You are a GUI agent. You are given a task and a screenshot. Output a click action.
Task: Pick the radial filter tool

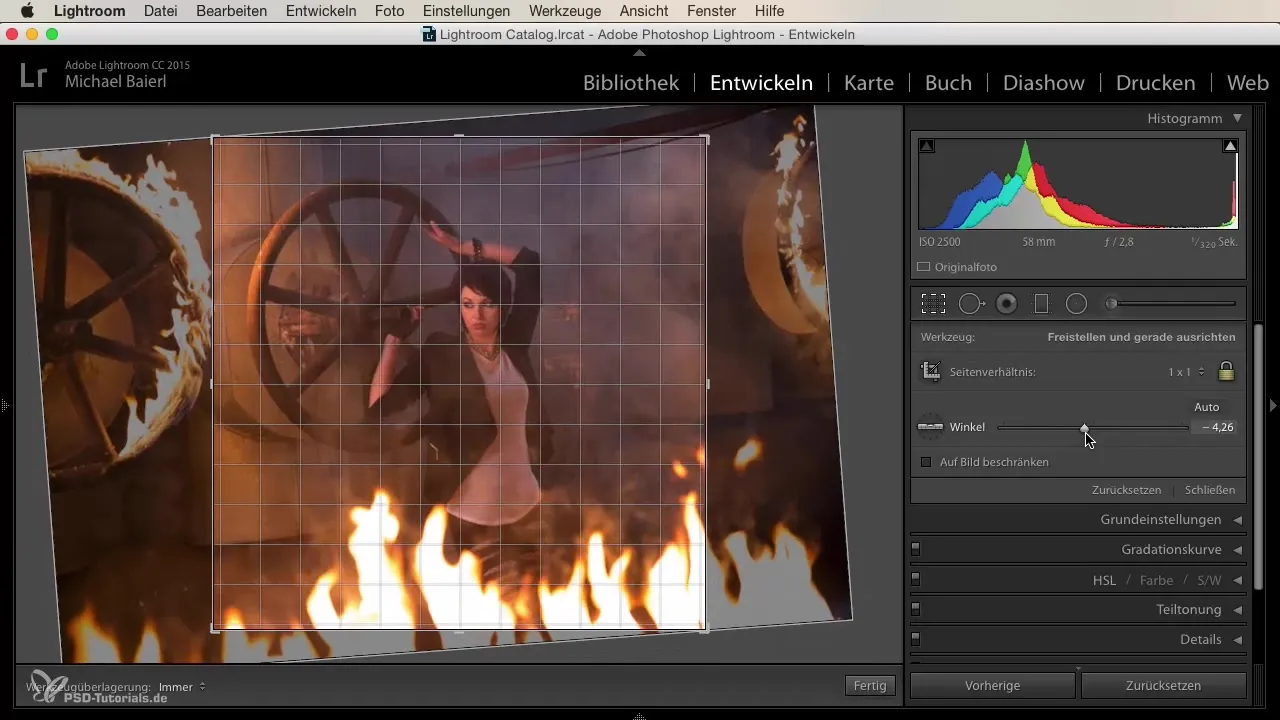tap(1076, 304)
